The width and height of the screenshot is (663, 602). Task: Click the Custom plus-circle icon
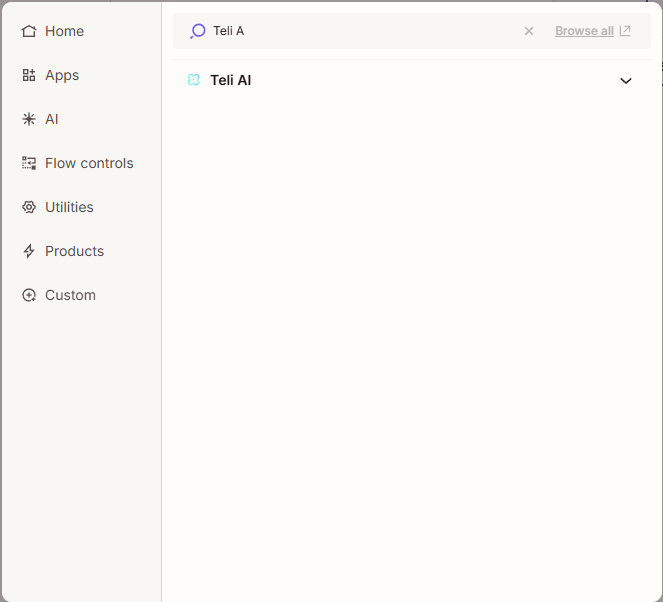tap(29, 295)
